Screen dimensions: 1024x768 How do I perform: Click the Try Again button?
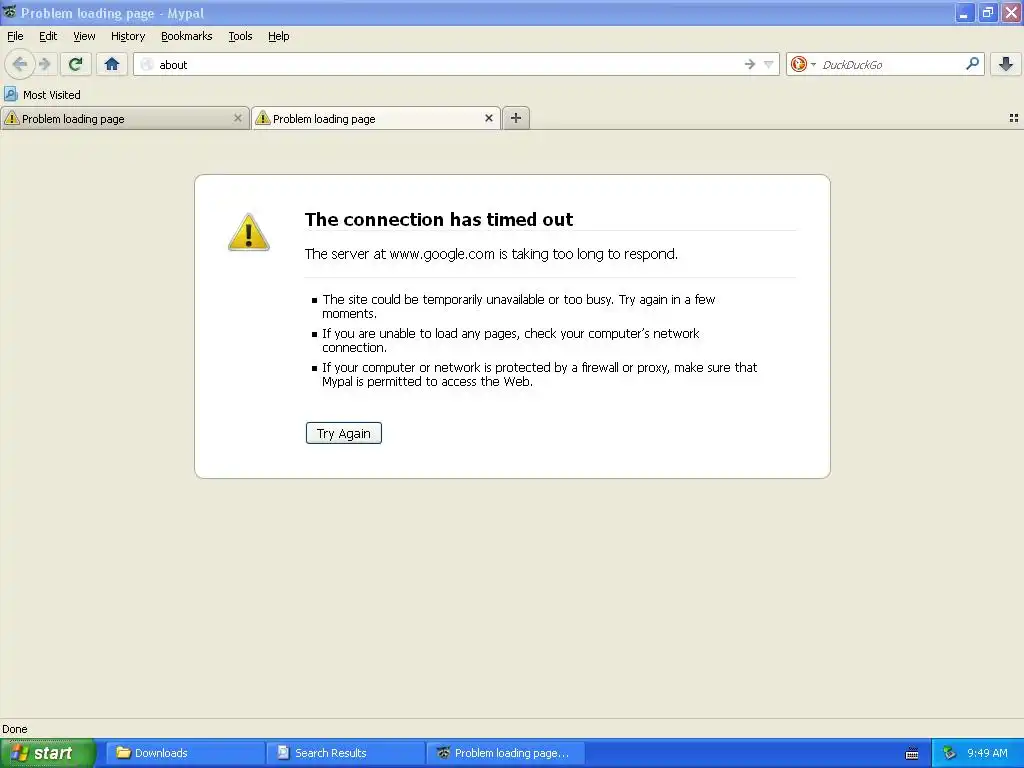(344, 433)
